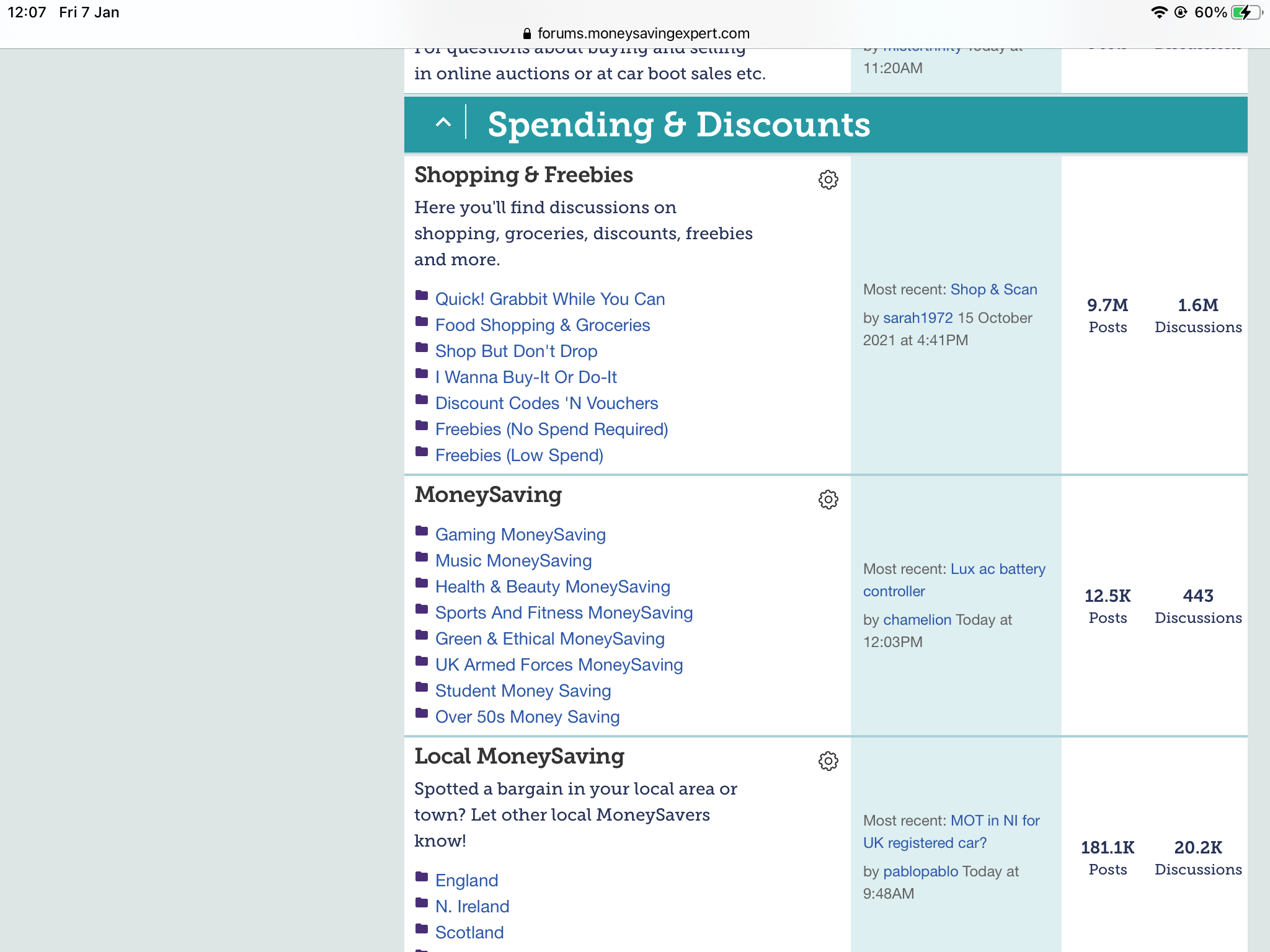Open the N. Ireland local board

(x=472, y=907)
